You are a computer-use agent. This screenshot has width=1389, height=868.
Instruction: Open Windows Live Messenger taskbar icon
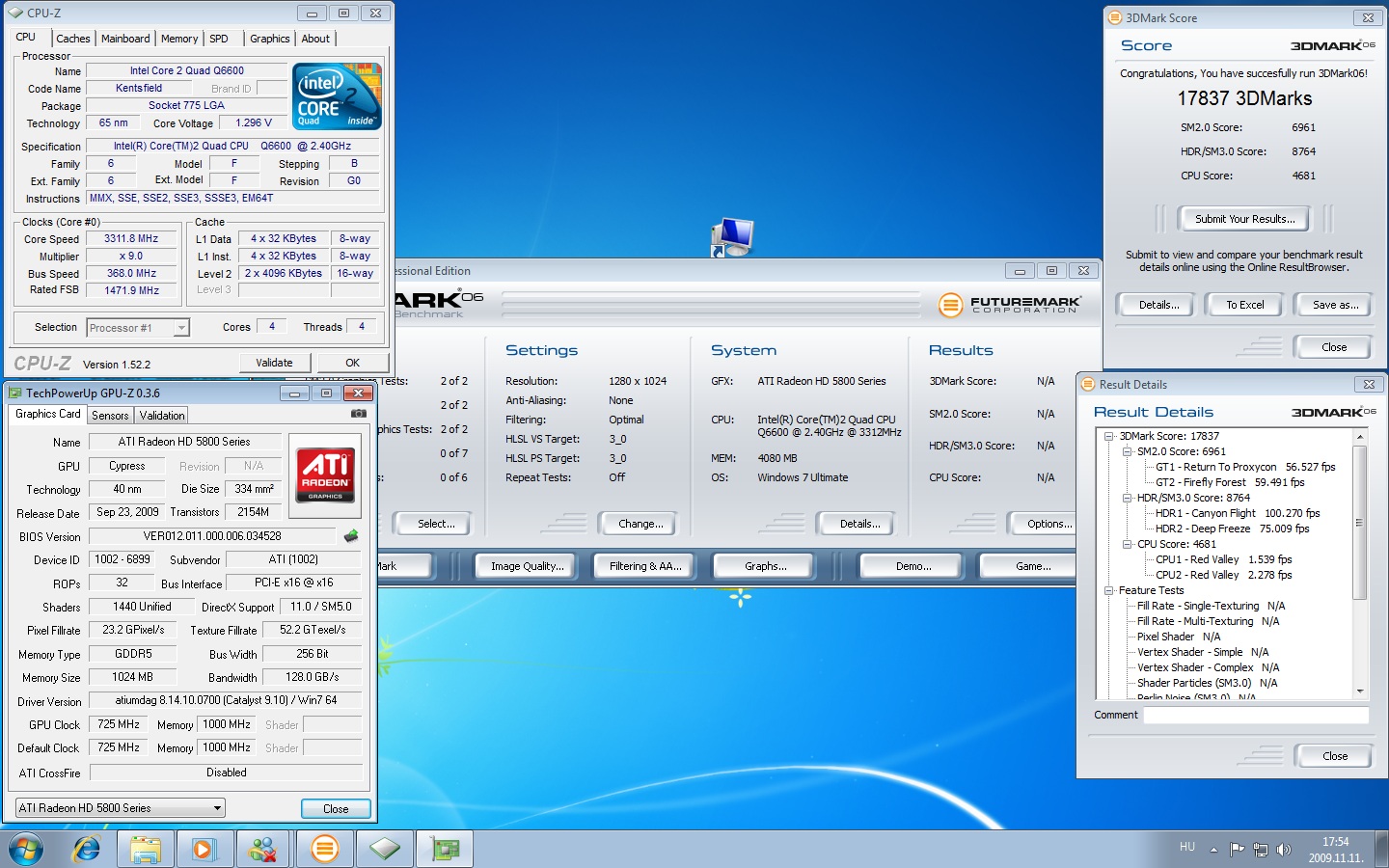[262, 849]
